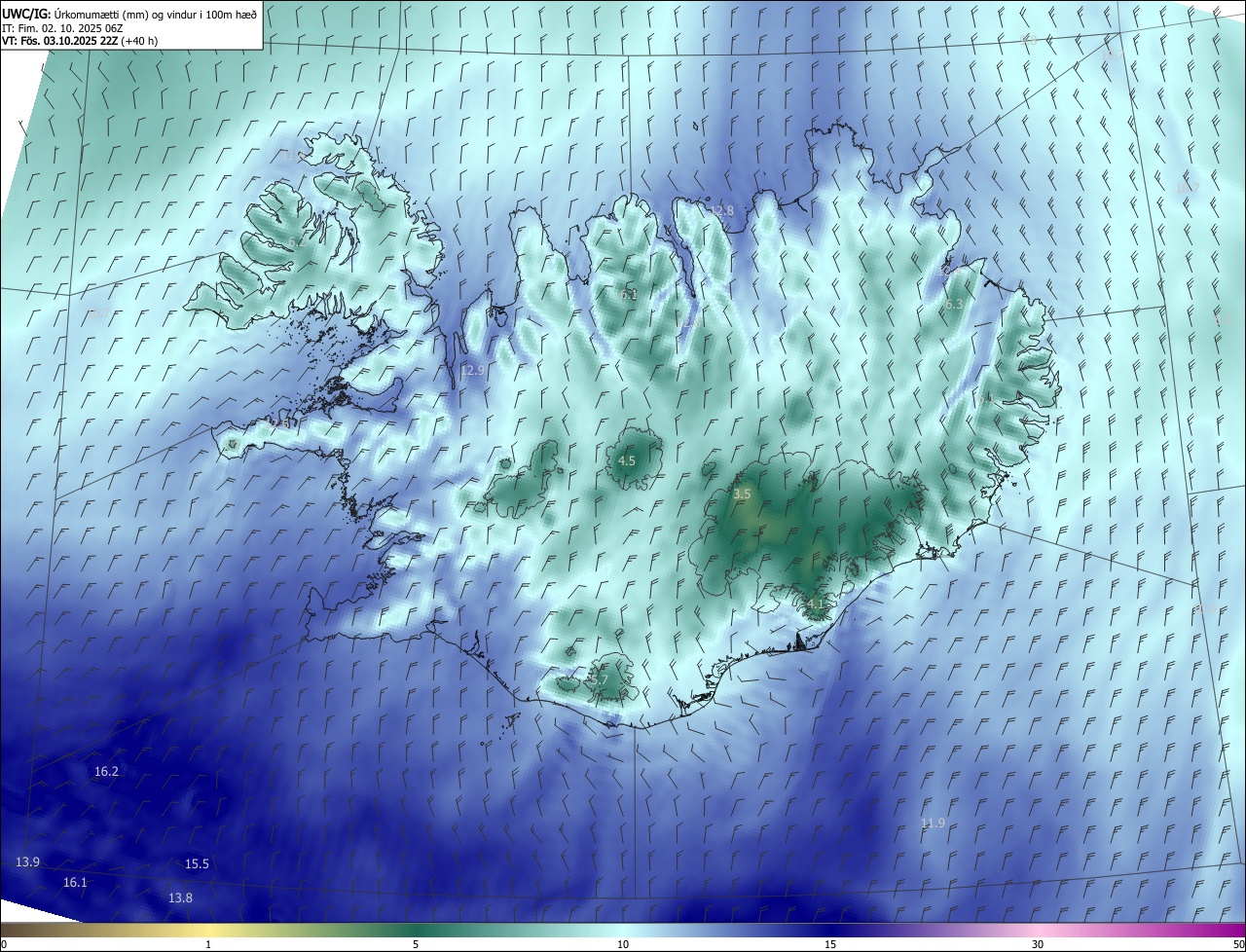The image size is (1246, 952).
Task: Click the 'VT: Fös. 03.10.2025 22Z' valid time line
Action: [x=80, y=41]
